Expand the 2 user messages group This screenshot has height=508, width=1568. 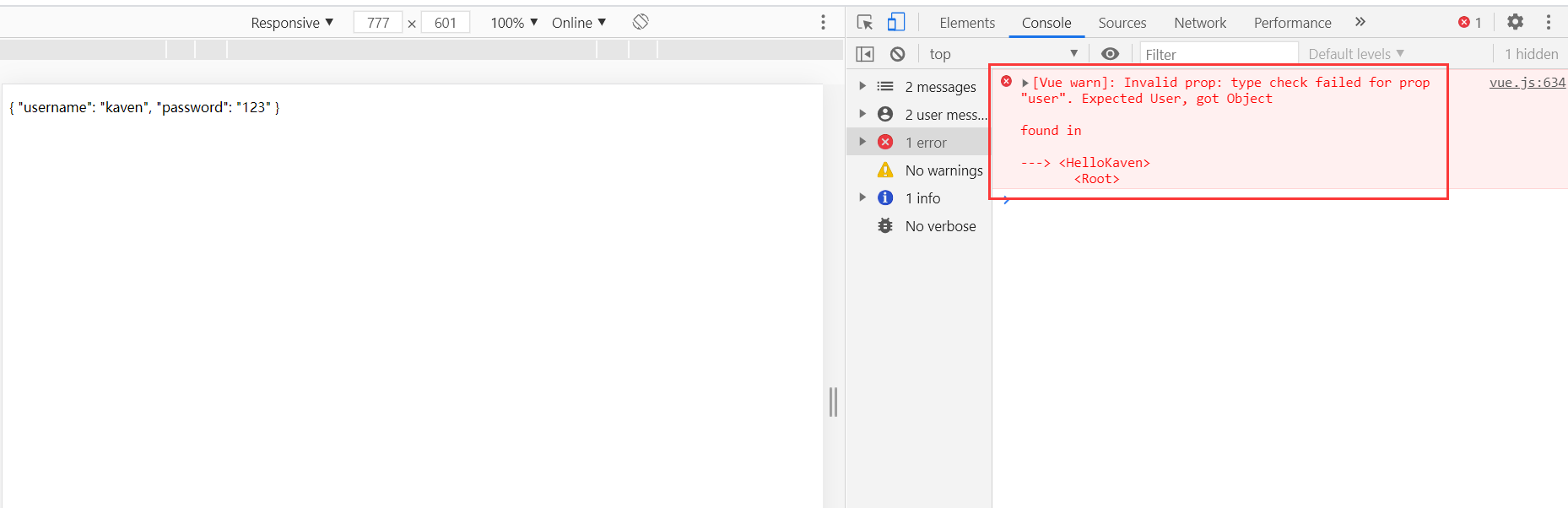point(862,114)
